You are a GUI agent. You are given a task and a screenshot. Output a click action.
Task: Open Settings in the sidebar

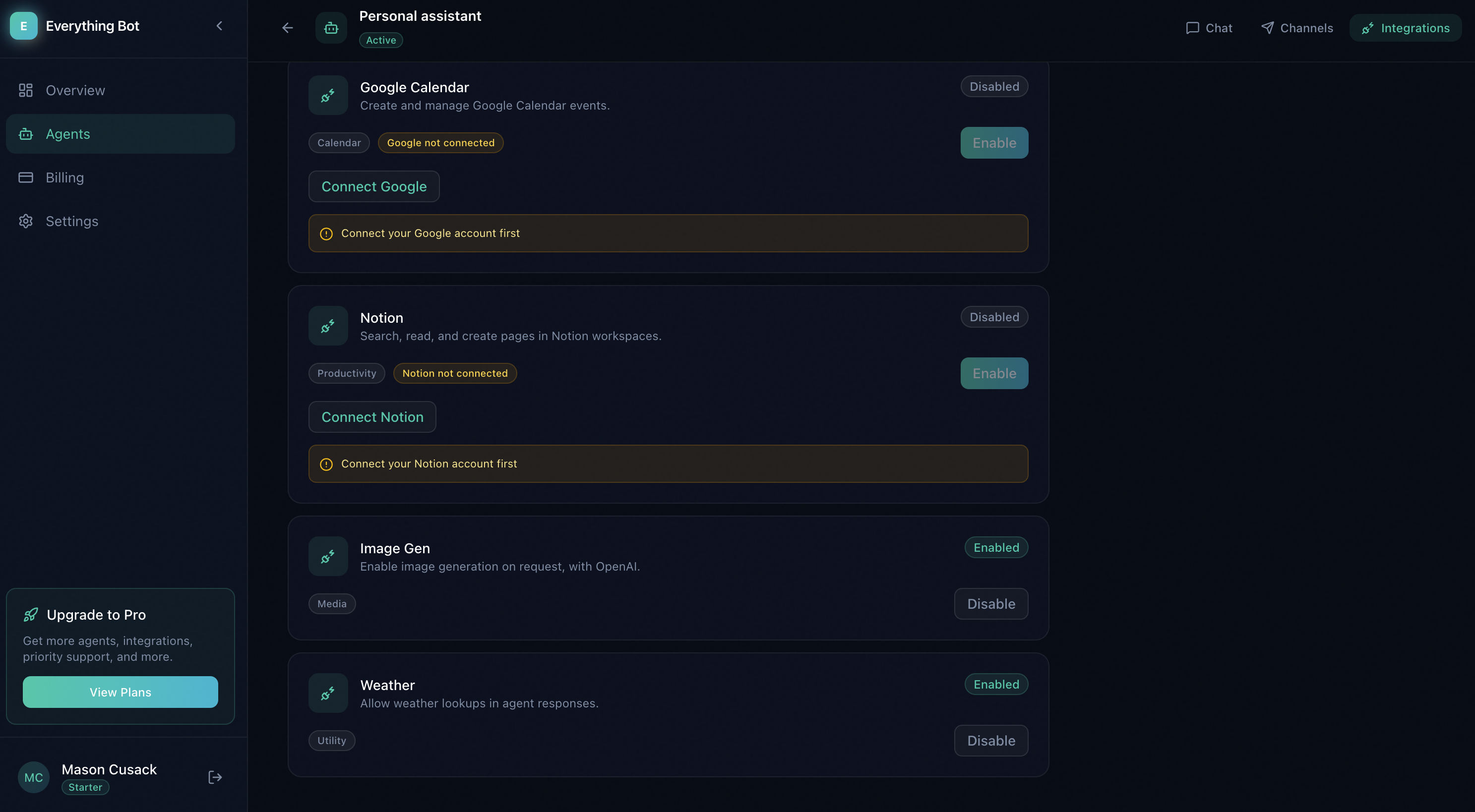click(x=120, y=221)
